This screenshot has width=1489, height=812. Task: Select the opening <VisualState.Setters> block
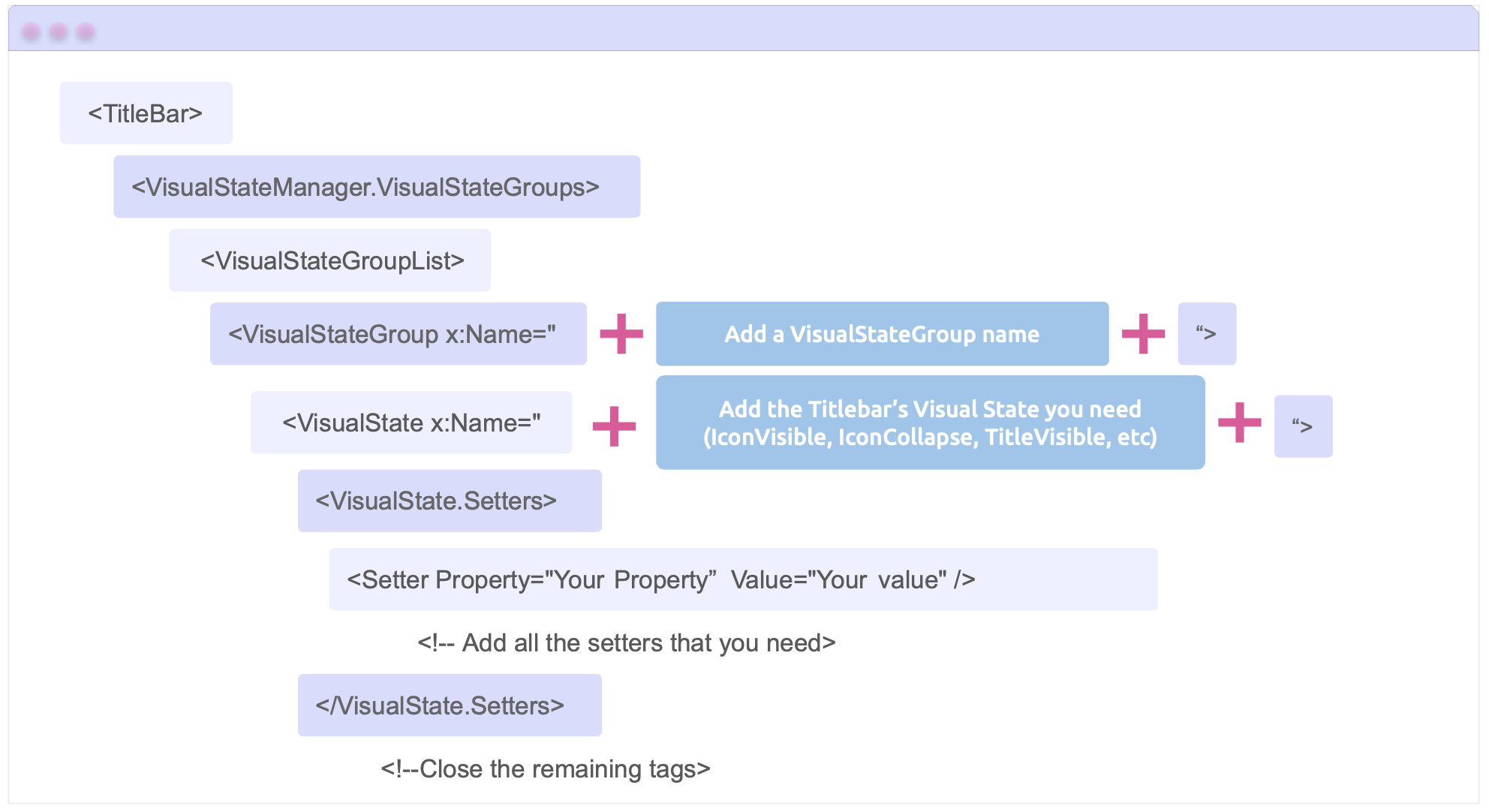click(450, 501)
